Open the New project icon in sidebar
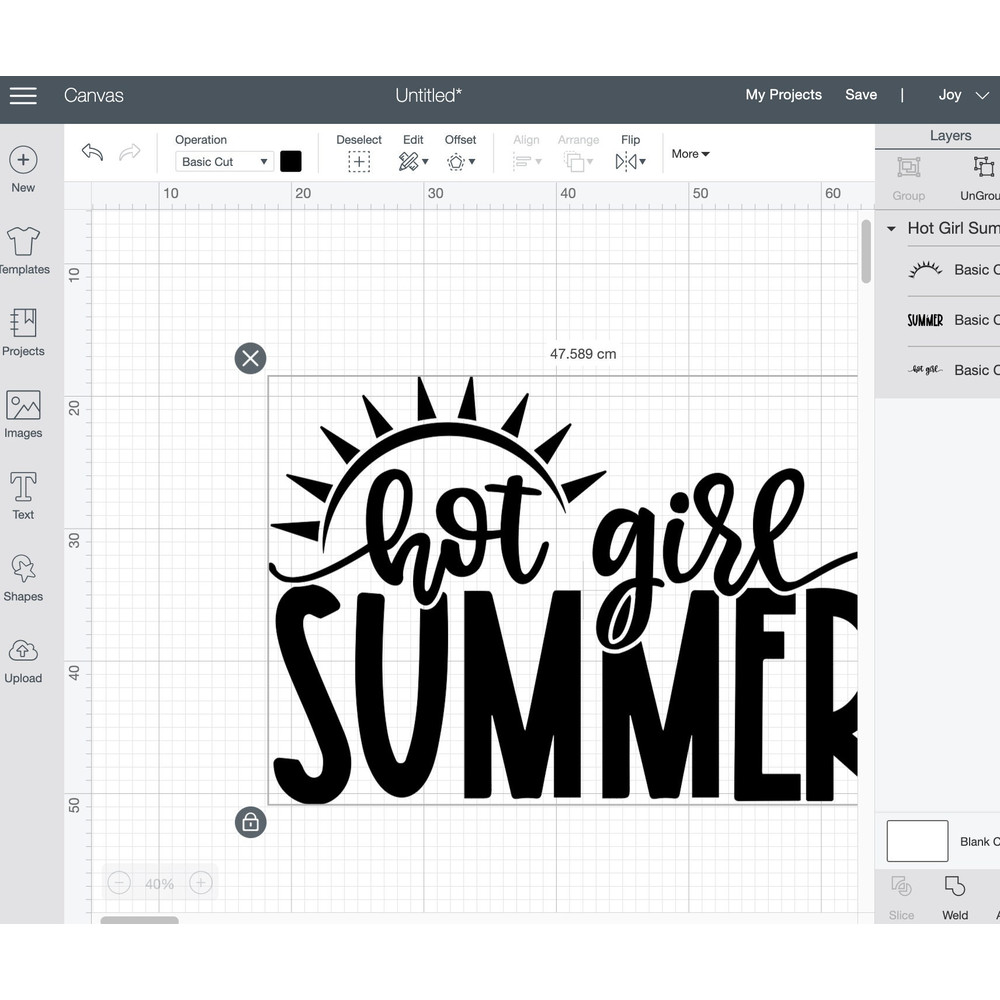1000x1000 pixels. [23, 160]
